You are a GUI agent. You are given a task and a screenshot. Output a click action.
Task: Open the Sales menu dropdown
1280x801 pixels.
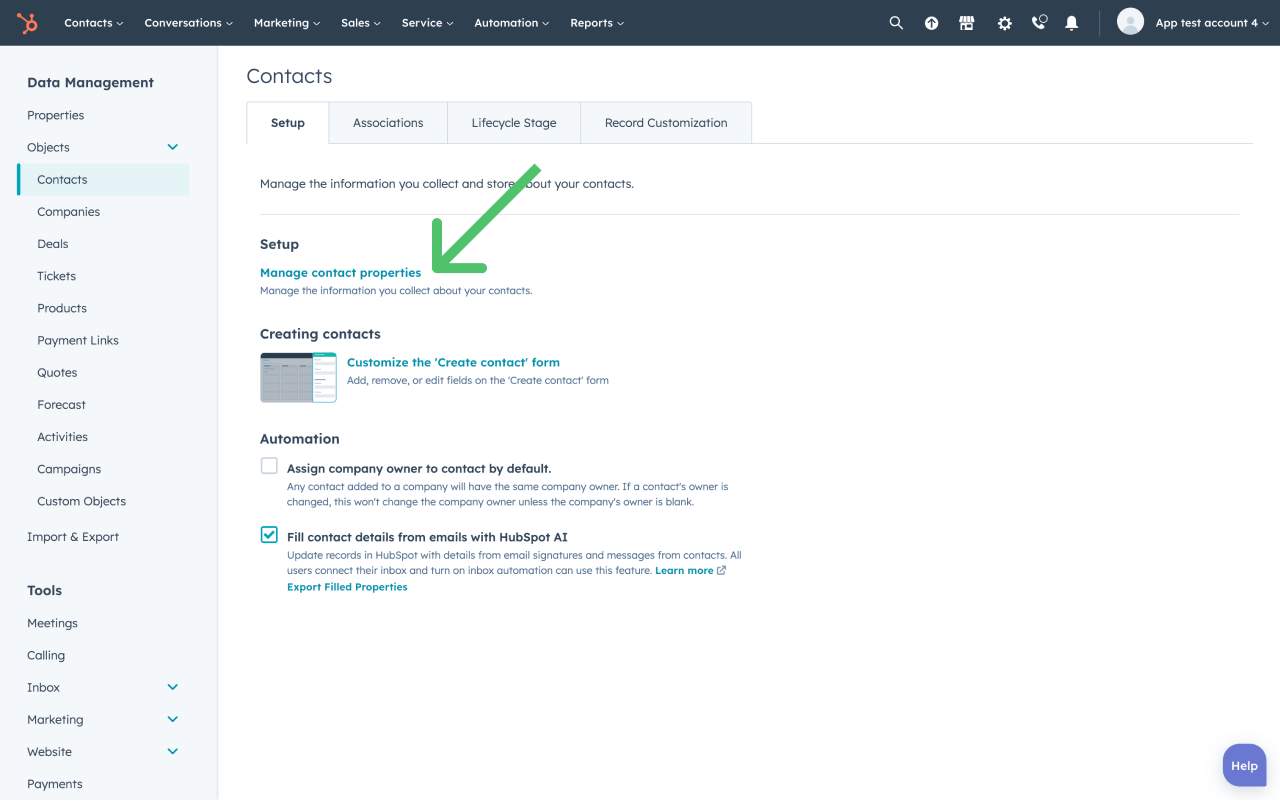point(361,23)
